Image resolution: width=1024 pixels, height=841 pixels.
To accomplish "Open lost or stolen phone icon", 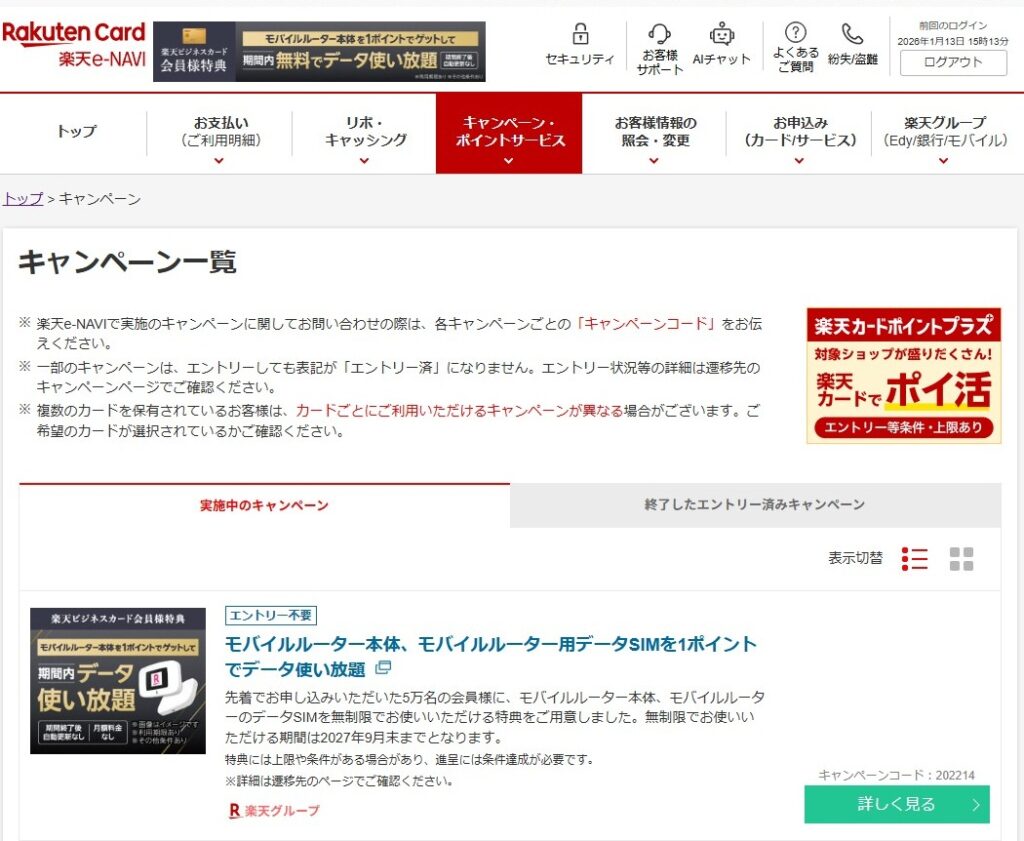I will click(x=852, y=35).
